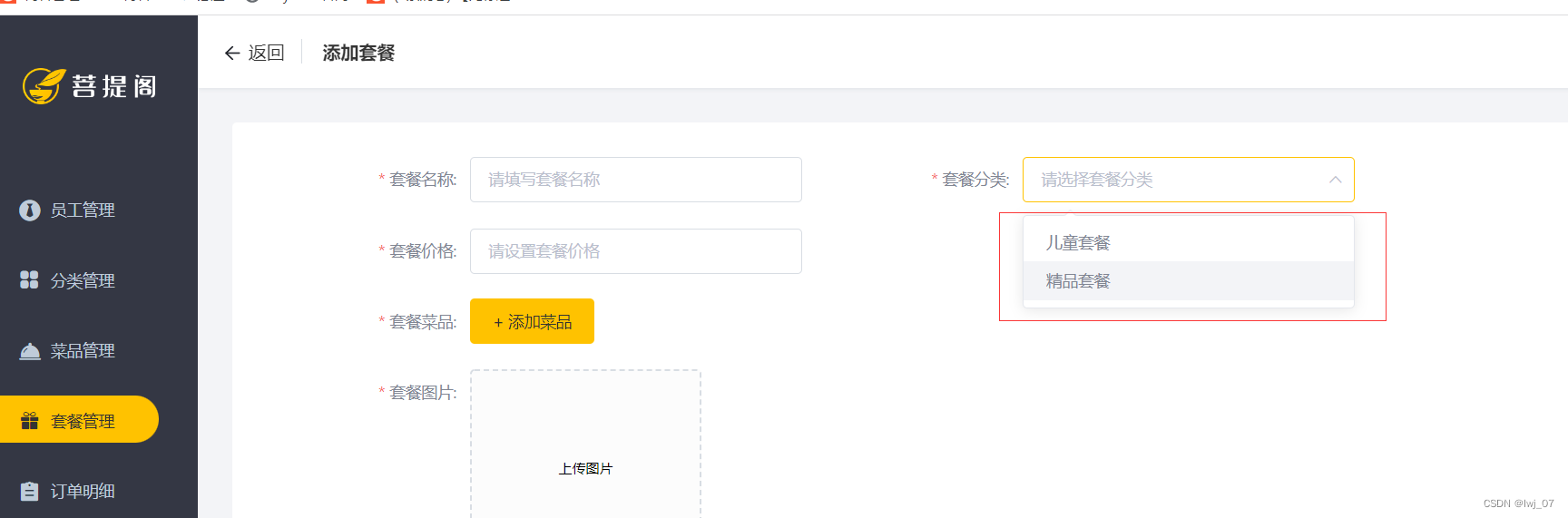The height and width of the screenshot is (518, 1568).
Task: Open 分类管理 in the sidebar
Action: (x=83, y=280)
